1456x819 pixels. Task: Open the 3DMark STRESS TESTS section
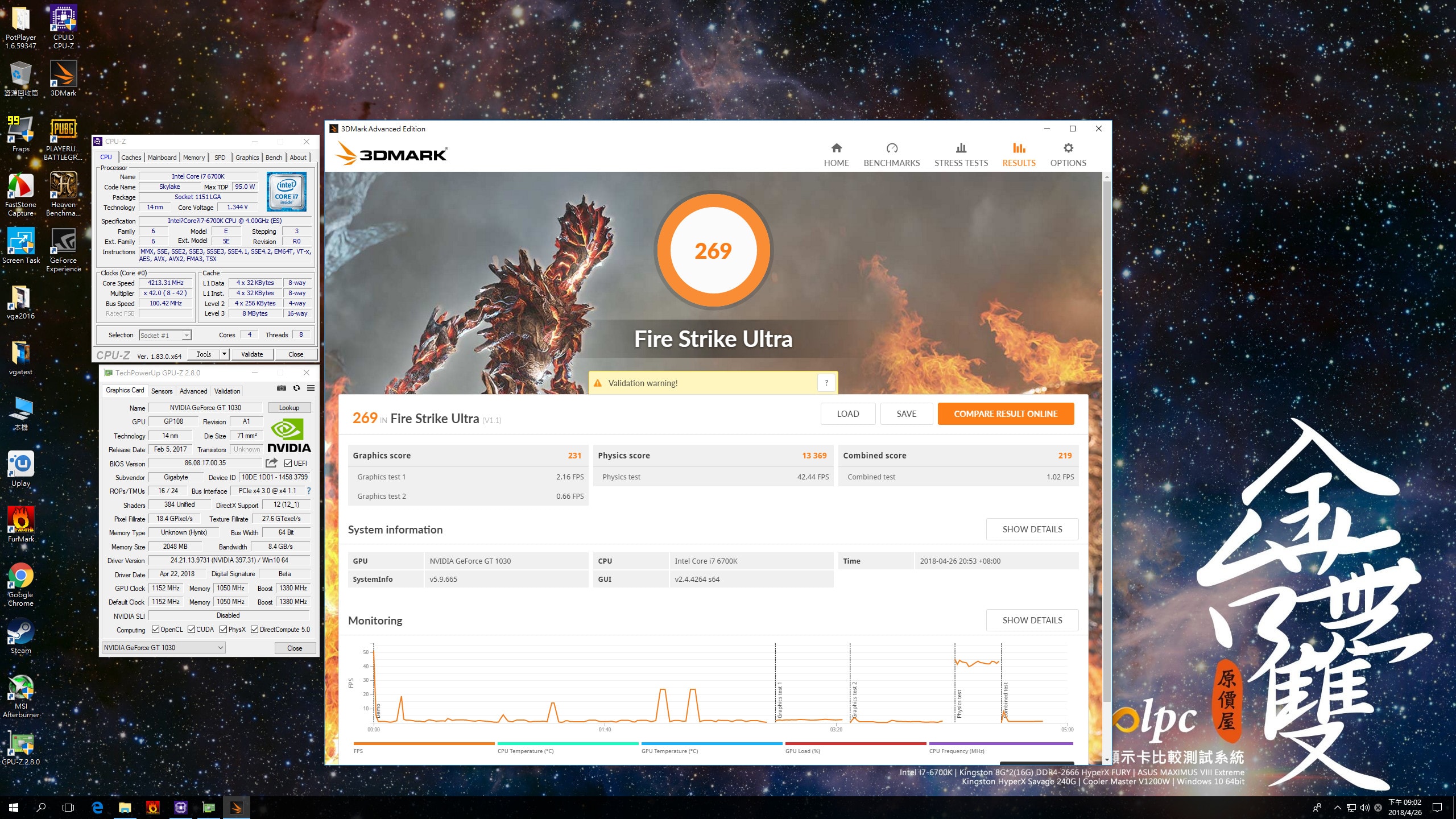click(x=961, y=155)
